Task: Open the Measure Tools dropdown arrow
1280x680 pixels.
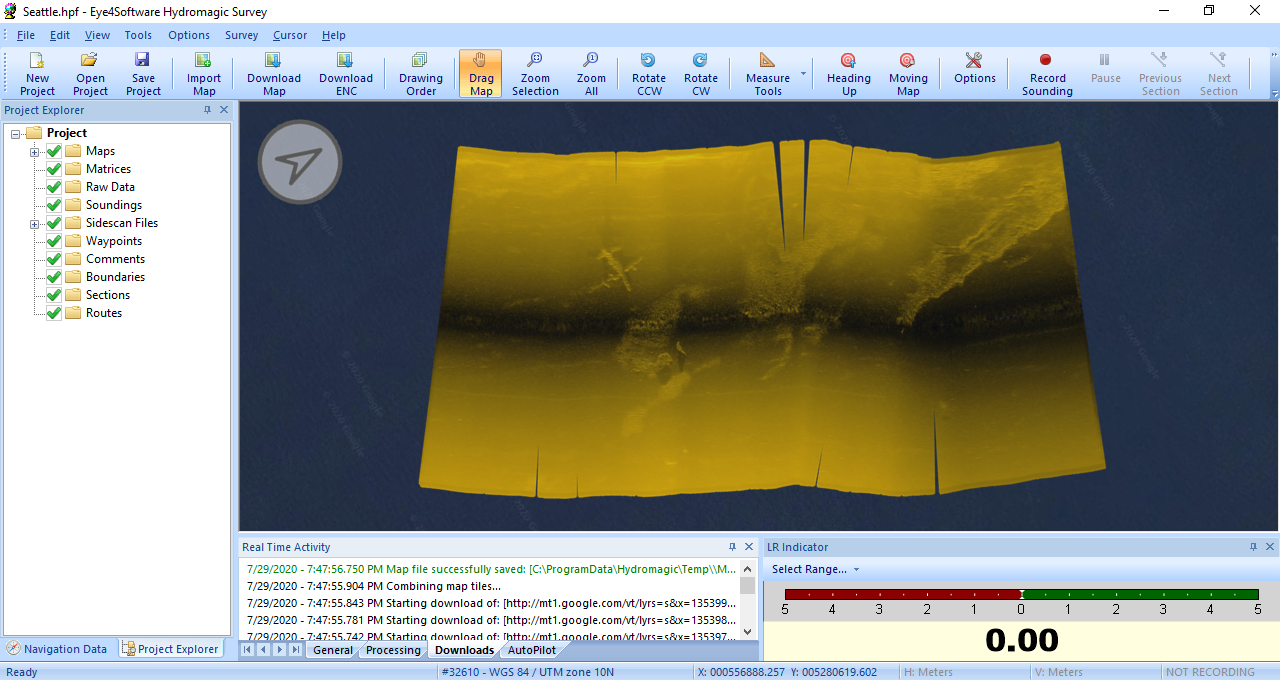Action: click(x=803, y=74)
